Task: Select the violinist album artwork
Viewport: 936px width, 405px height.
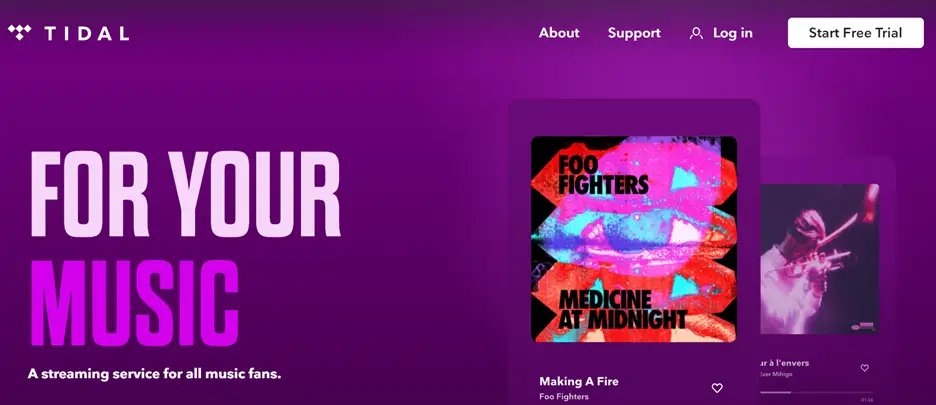Action: click(819, 259)
